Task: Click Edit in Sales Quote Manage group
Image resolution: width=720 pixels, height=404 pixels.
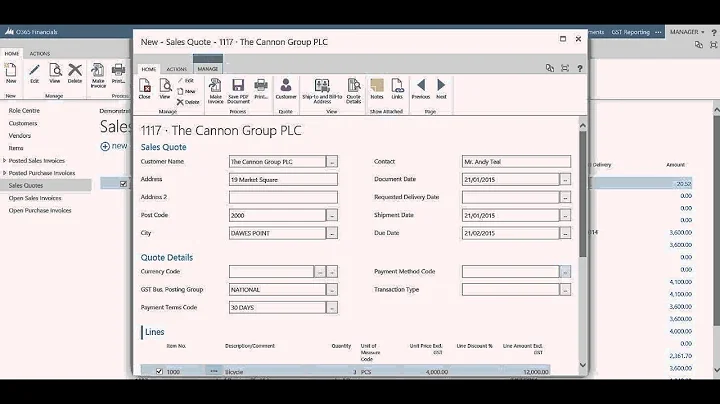Action: tap(186, 81)
